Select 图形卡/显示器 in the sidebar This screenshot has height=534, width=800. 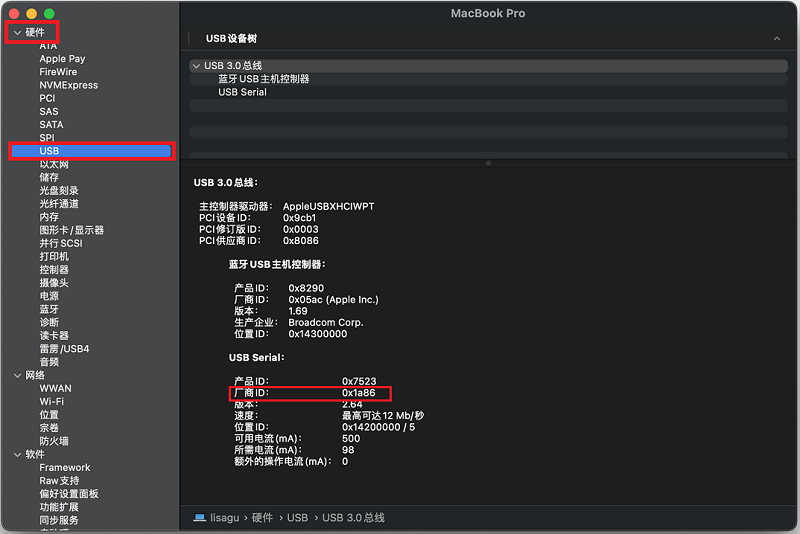[x=71, y=231]
